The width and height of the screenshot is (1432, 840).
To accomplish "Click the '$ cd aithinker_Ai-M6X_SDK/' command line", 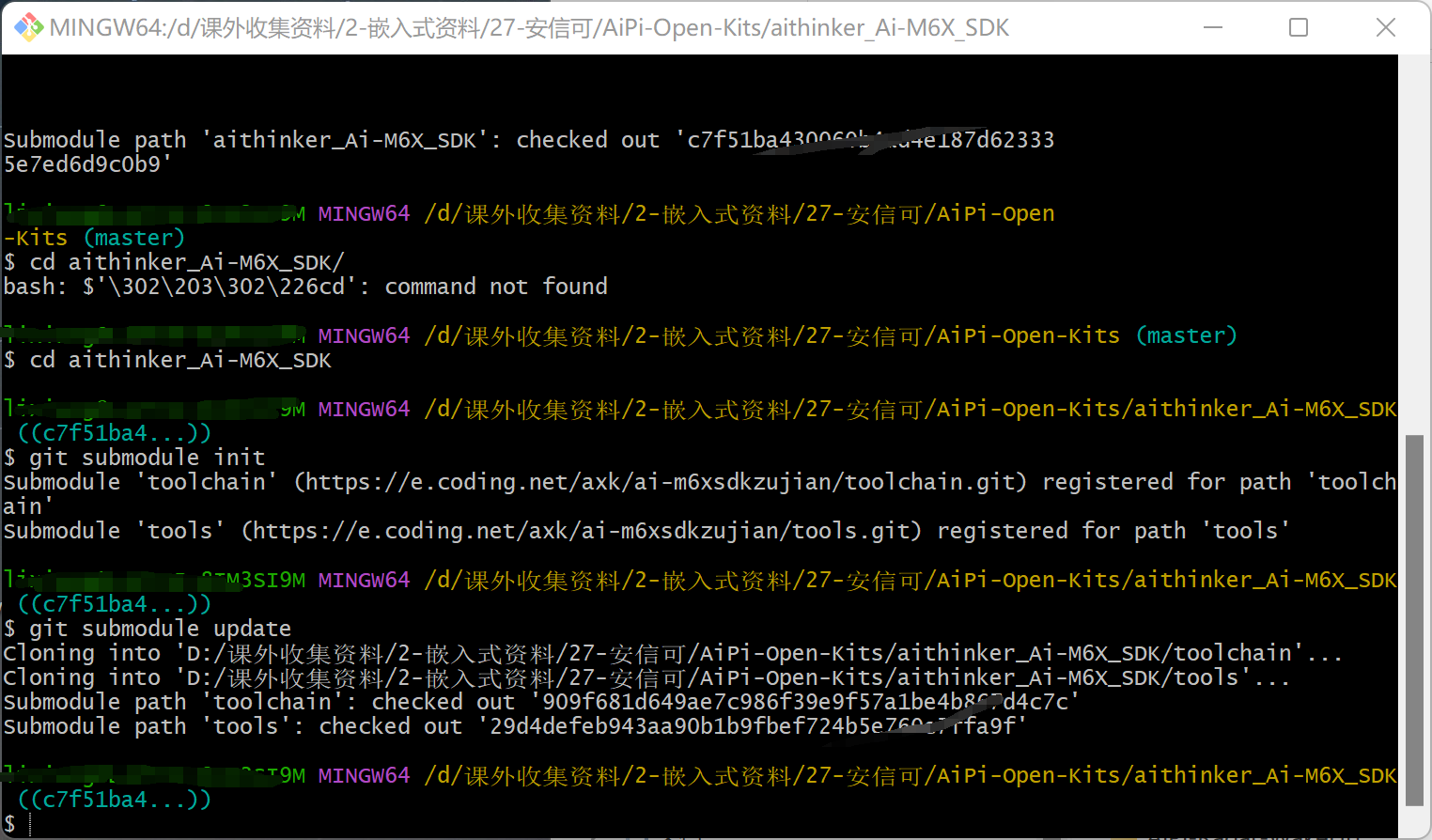I will [x=174, y=262].
